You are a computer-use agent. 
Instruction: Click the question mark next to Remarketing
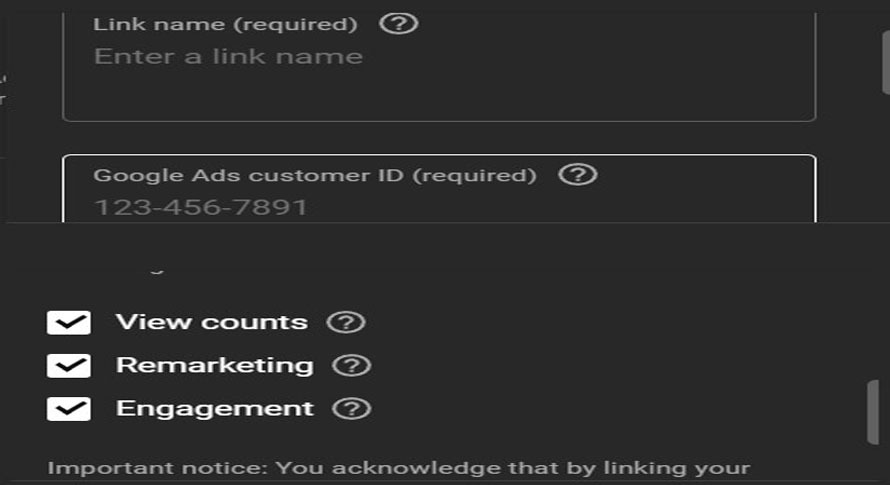pyautogui.click(x=351, y=365)
